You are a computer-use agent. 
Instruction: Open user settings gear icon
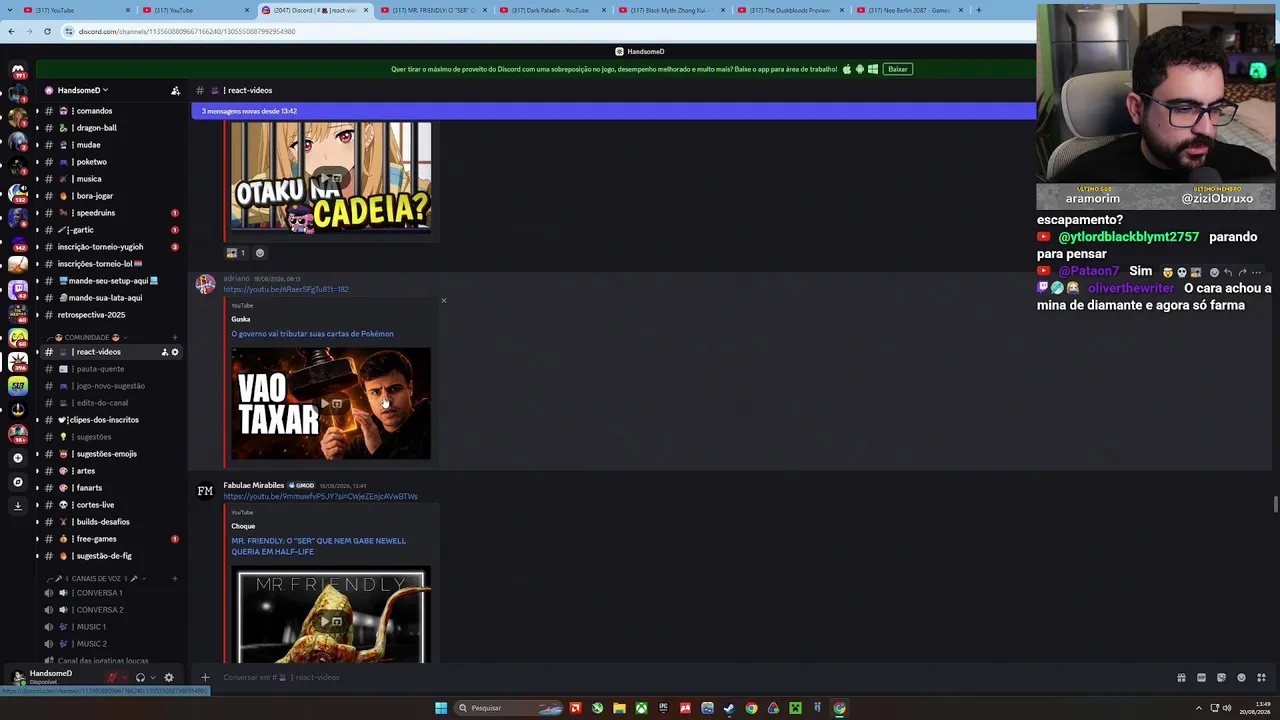click(168, 677)
